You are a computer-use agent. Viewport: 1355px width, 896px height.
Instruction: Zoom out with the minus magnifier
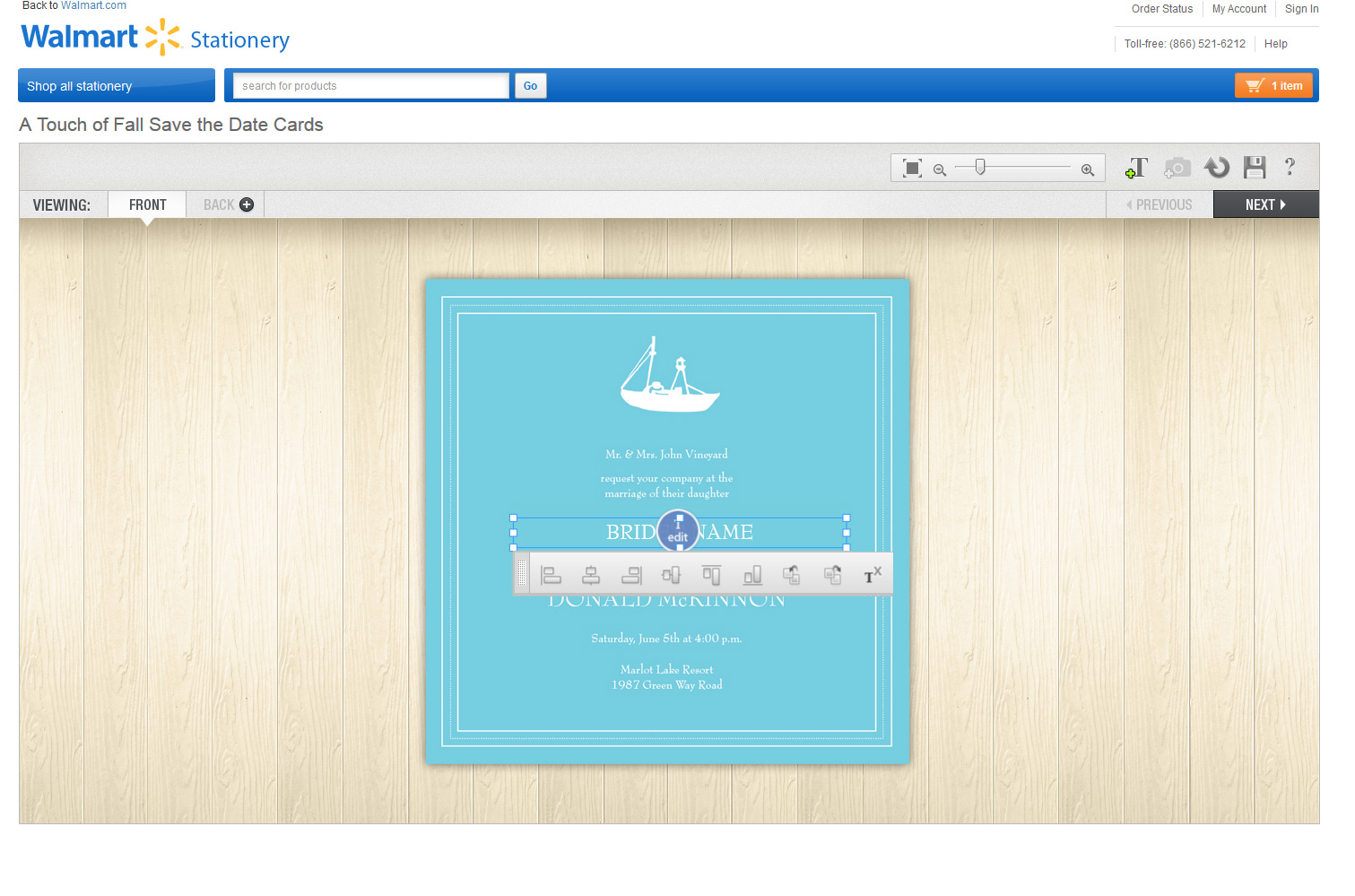(940, 170)
